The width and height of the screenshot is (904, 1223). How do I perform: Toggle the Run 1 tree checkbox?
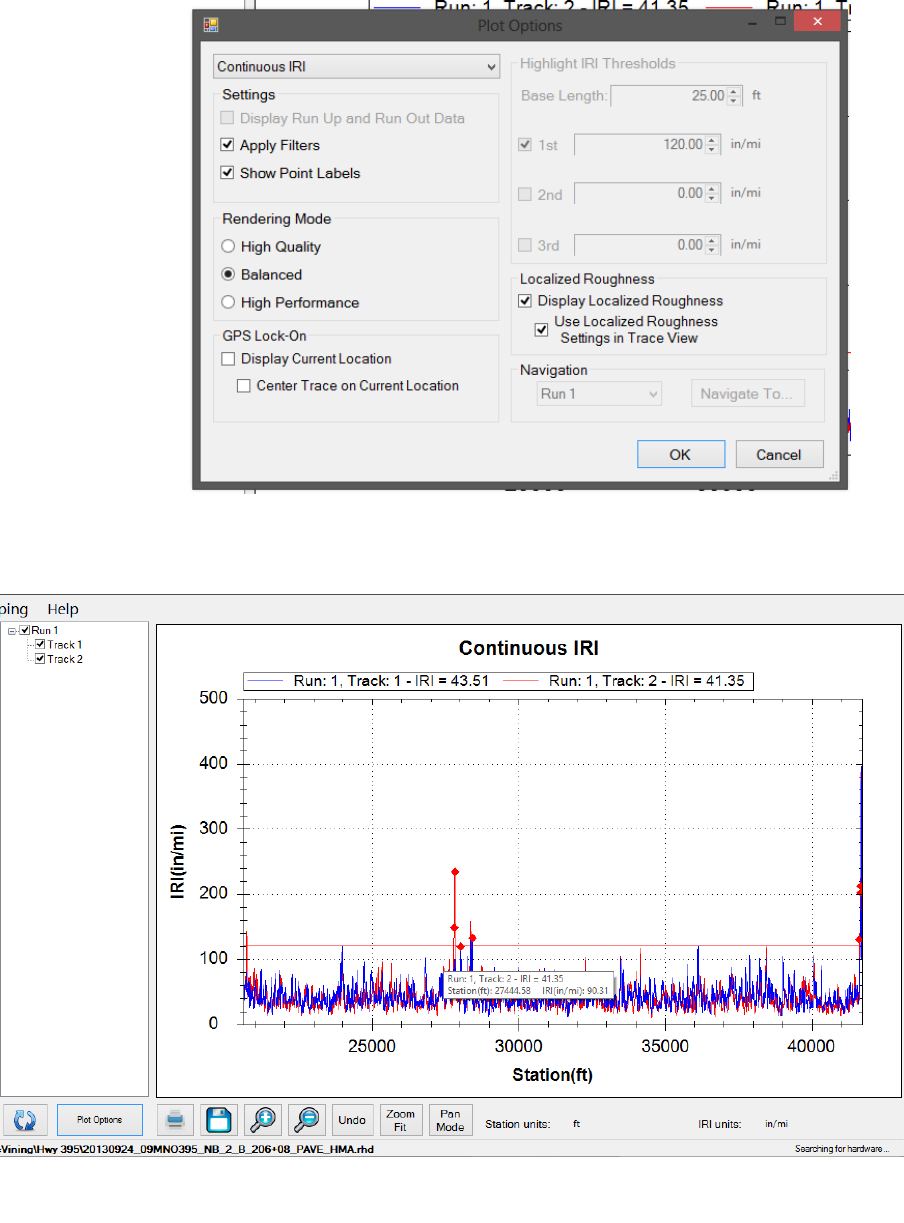(26, 631)
